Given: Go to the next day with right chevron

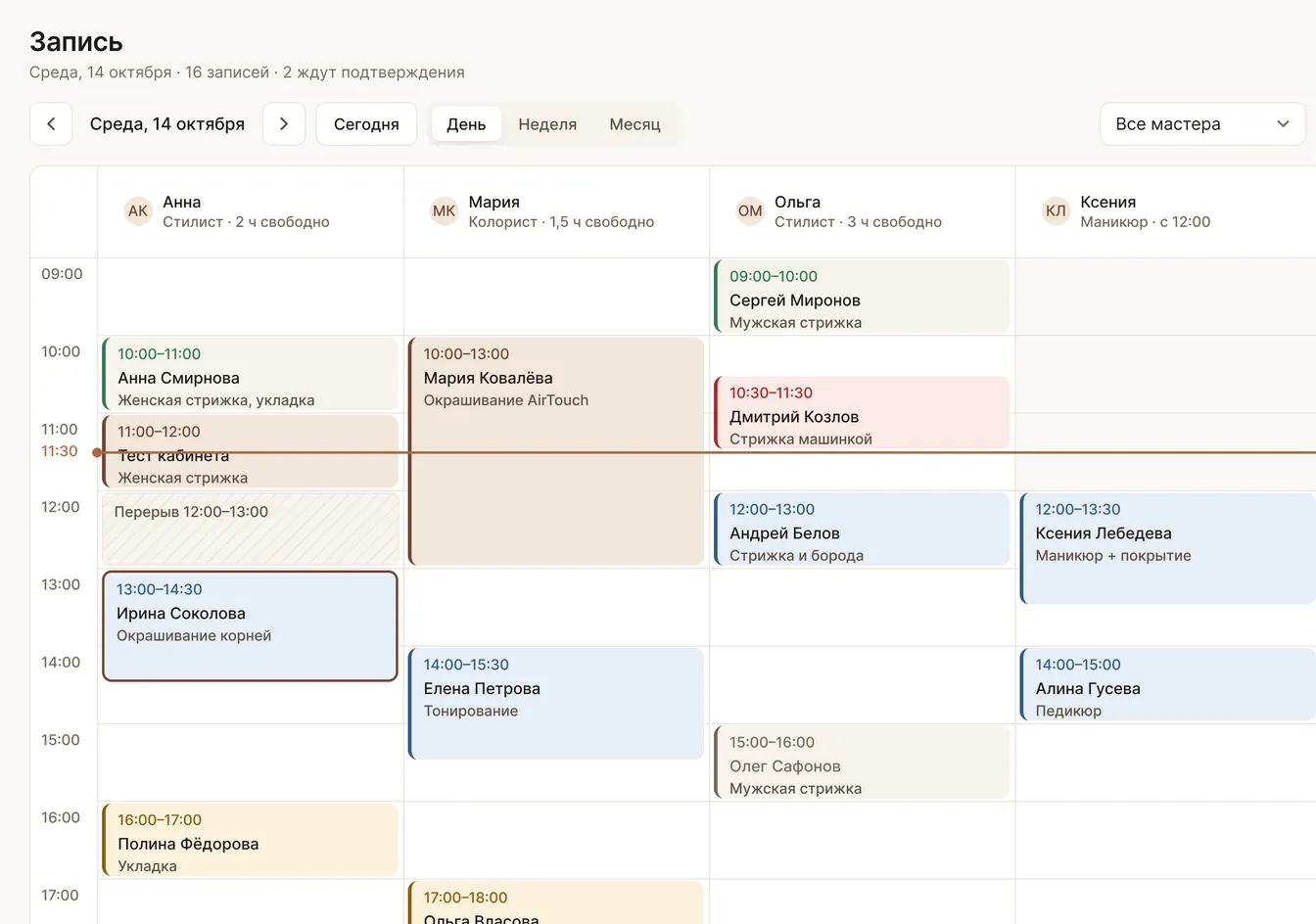Looking at the screenshot, I should [x=284, y=124].
